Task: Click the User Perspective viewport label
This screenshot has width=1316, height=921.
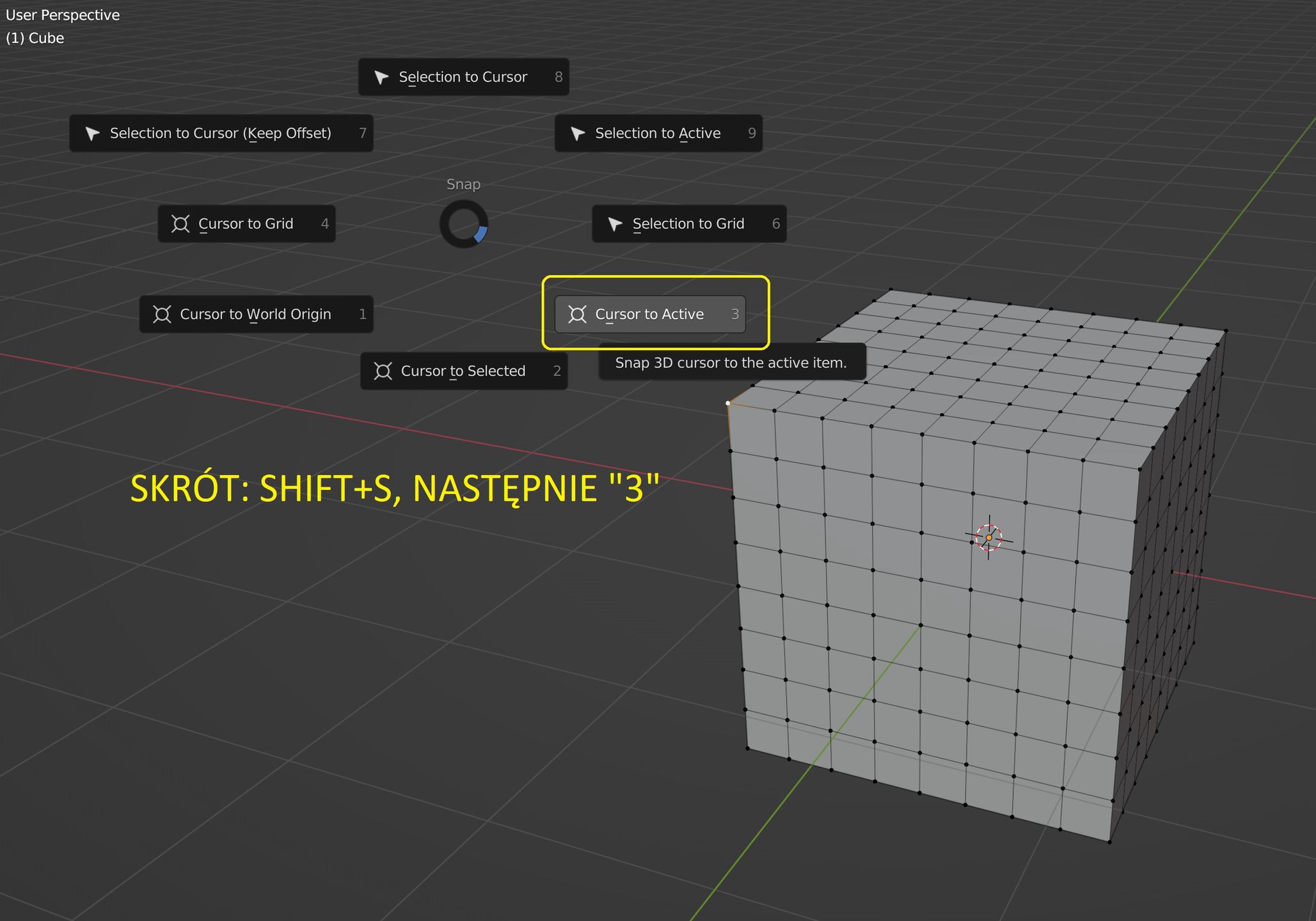Action: 62,14
